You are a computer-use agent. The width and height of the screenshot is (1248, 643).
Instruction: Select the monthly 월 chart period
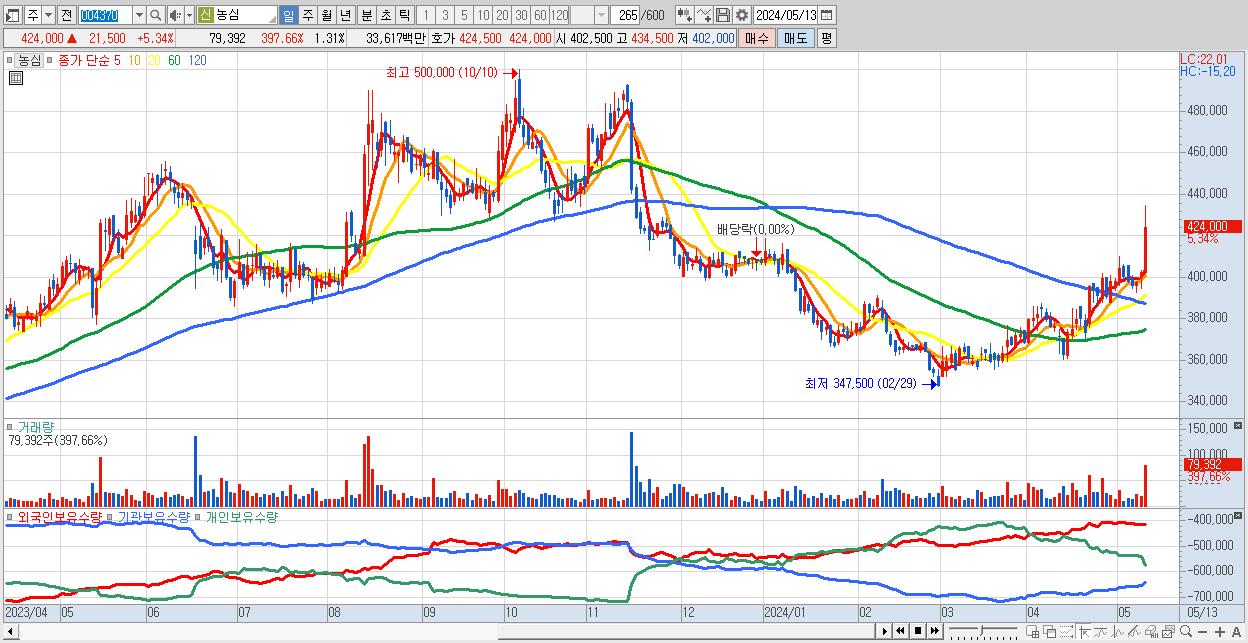(326, 15)
